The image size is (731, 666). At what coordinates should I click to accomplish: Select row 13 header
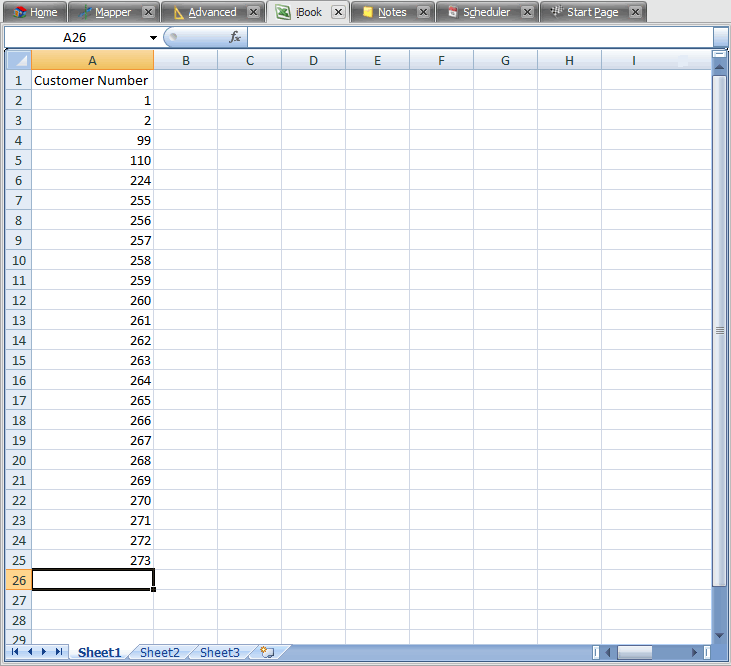click(18, 320)
